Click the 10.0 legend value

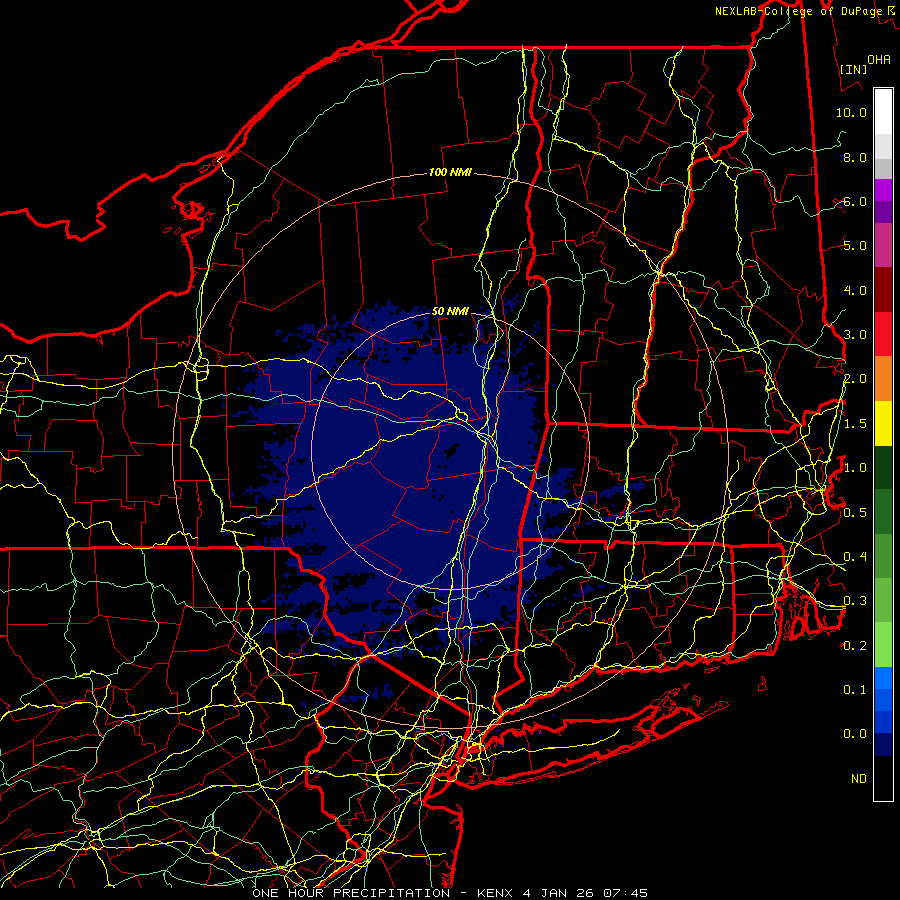coord(851,112)
